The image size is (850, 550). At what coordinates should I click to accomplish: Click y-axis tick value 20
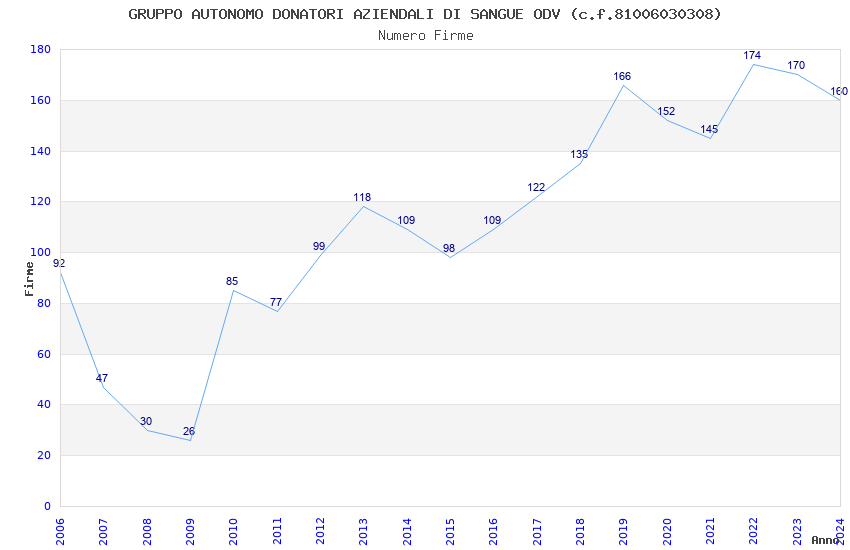tap(44, 455)
